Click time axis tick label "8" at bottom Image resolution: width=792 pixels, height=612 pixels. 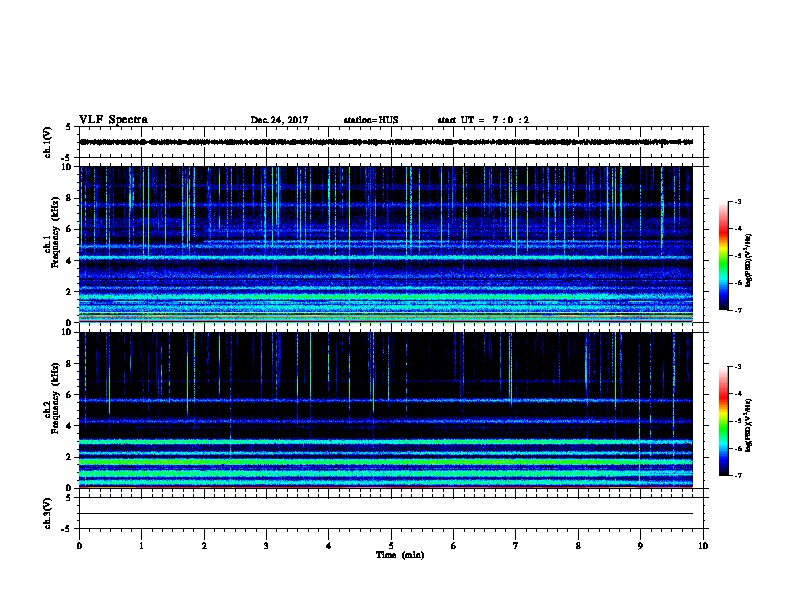(578, 546)
